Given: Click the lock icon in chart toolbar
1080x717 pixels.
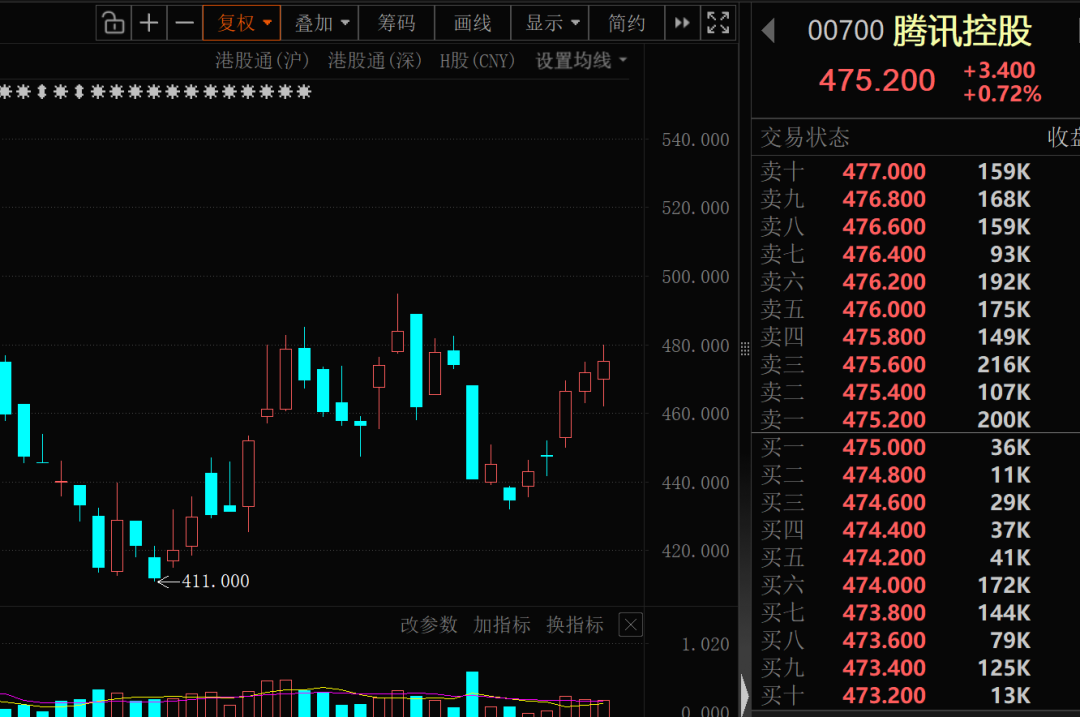Looking at the screenshot, I should (x=114, y=23).
